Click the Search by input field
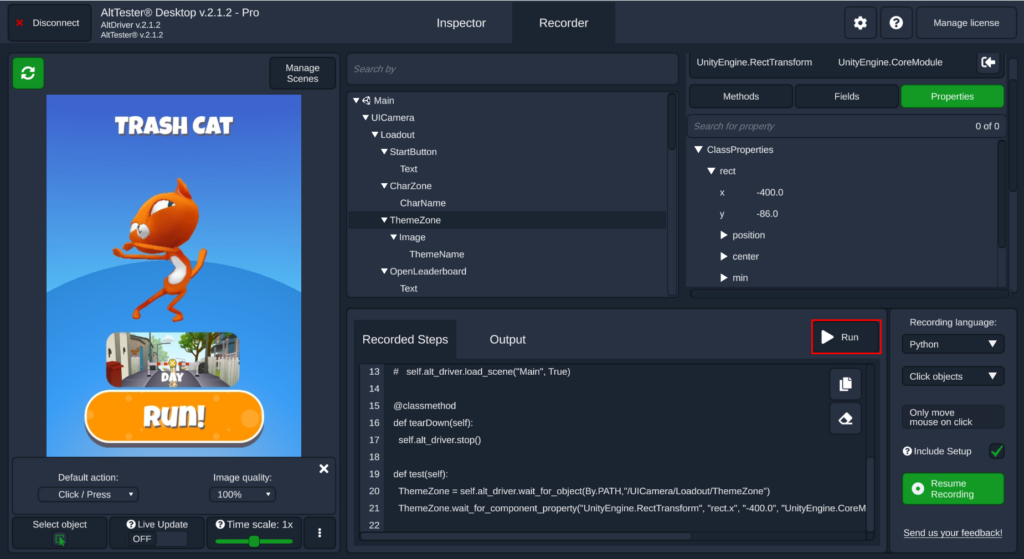1024x559 pixels. click(512, 69)
